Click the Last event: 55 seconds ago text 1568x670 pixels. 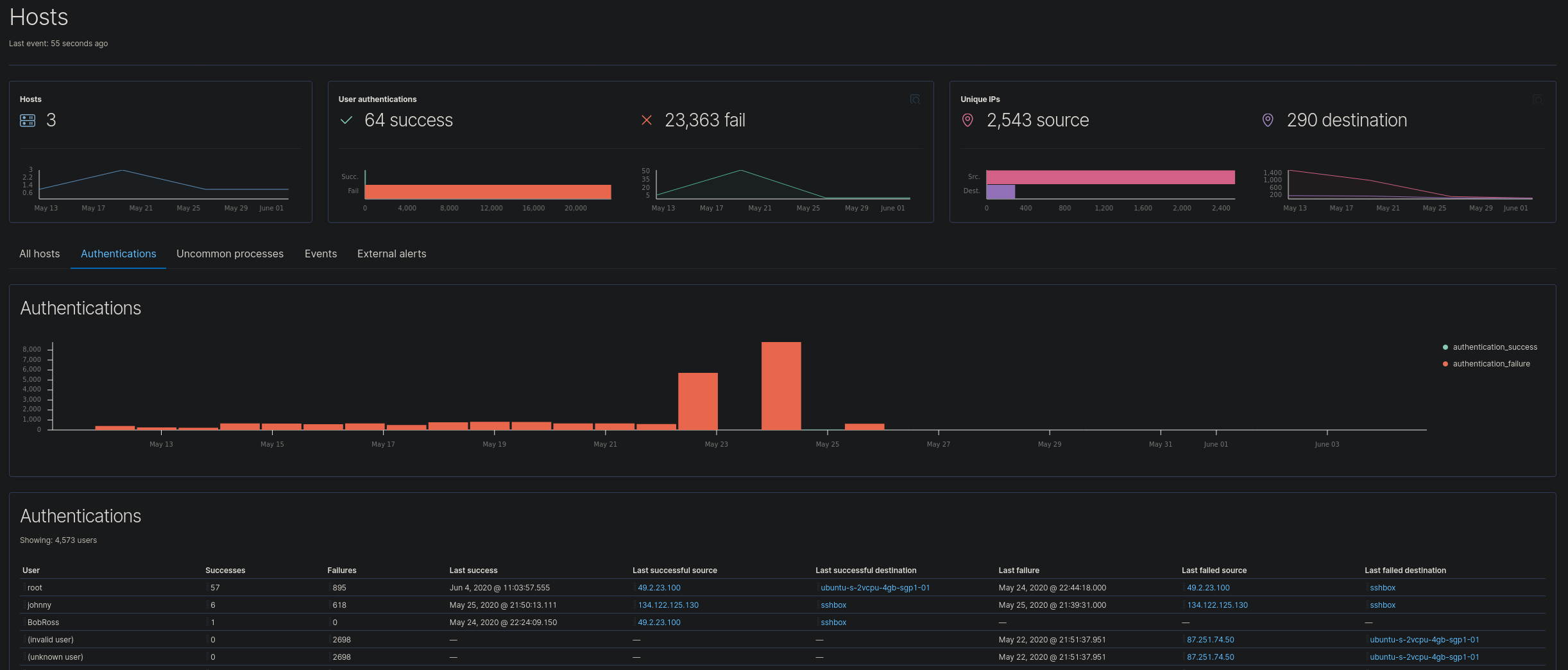58,44
